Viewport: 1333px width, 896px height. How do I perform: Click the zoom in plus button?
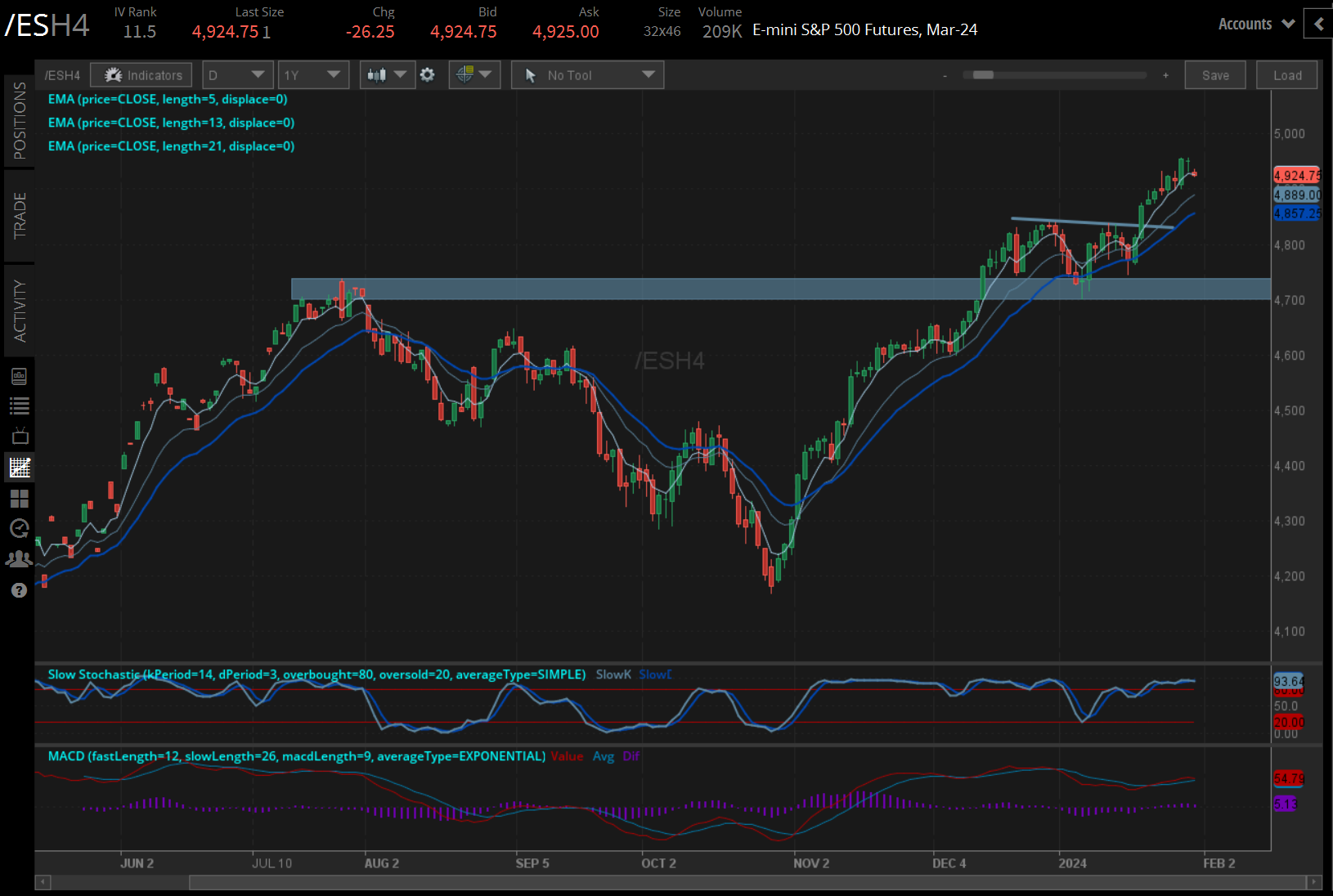1165,75
